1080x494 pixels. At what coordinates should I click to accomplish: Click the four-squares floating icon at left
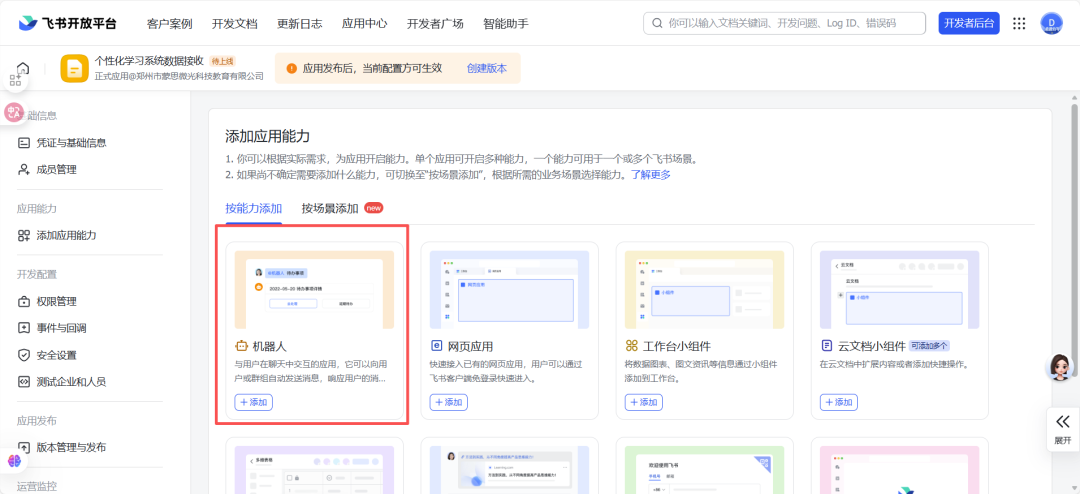click(15, 80)
